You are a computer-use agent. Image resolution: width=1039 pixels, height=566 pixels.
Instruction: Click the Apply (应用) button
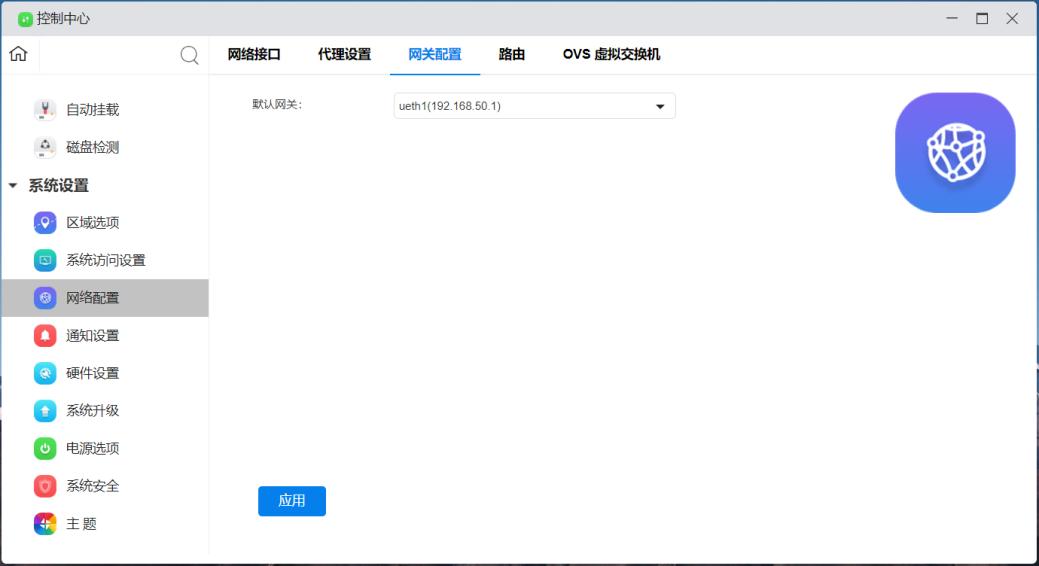pos(292,501)
